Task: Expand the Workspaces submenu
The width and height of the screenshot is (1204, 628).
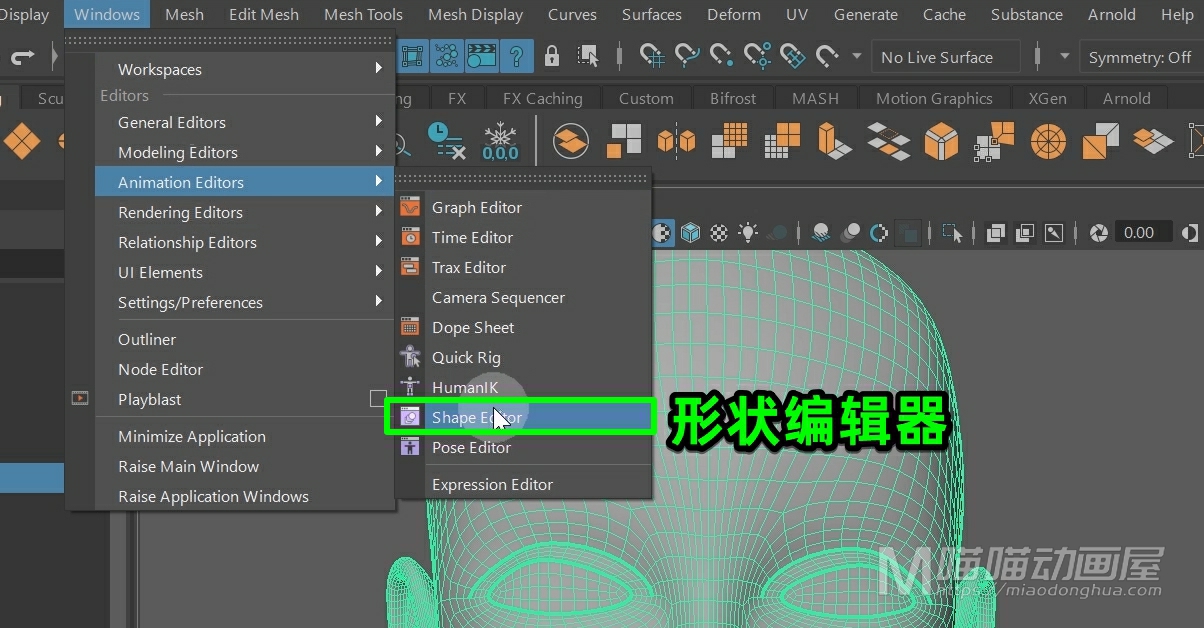Action: click(x=244, y=69)
